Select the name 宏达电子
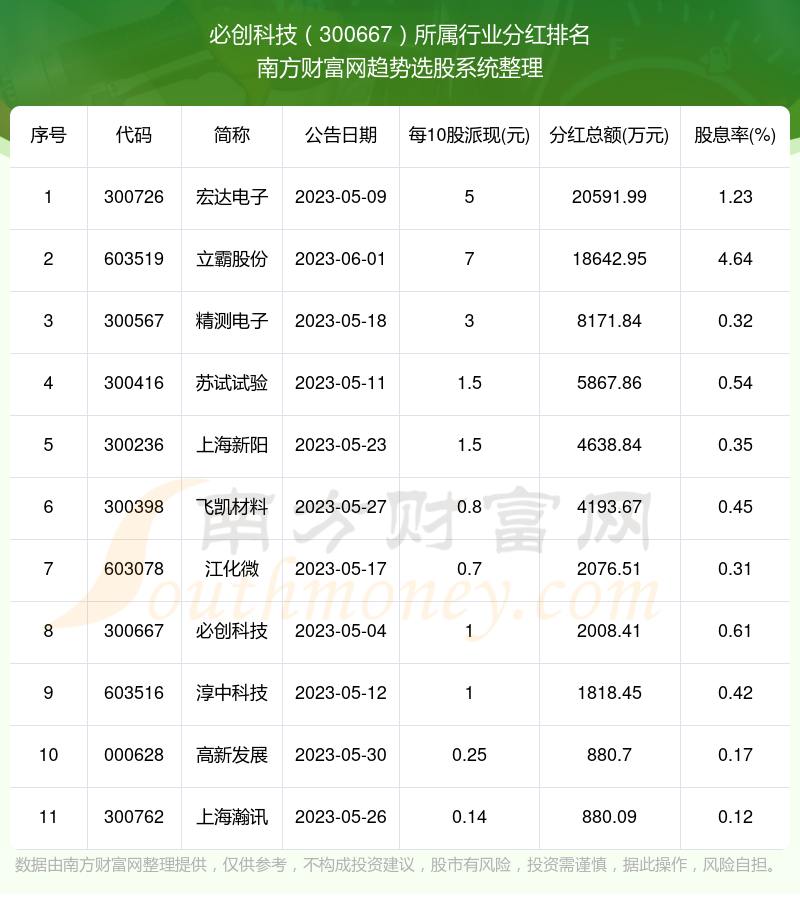This screenshot has width=800, height=916. click(231, 197)
